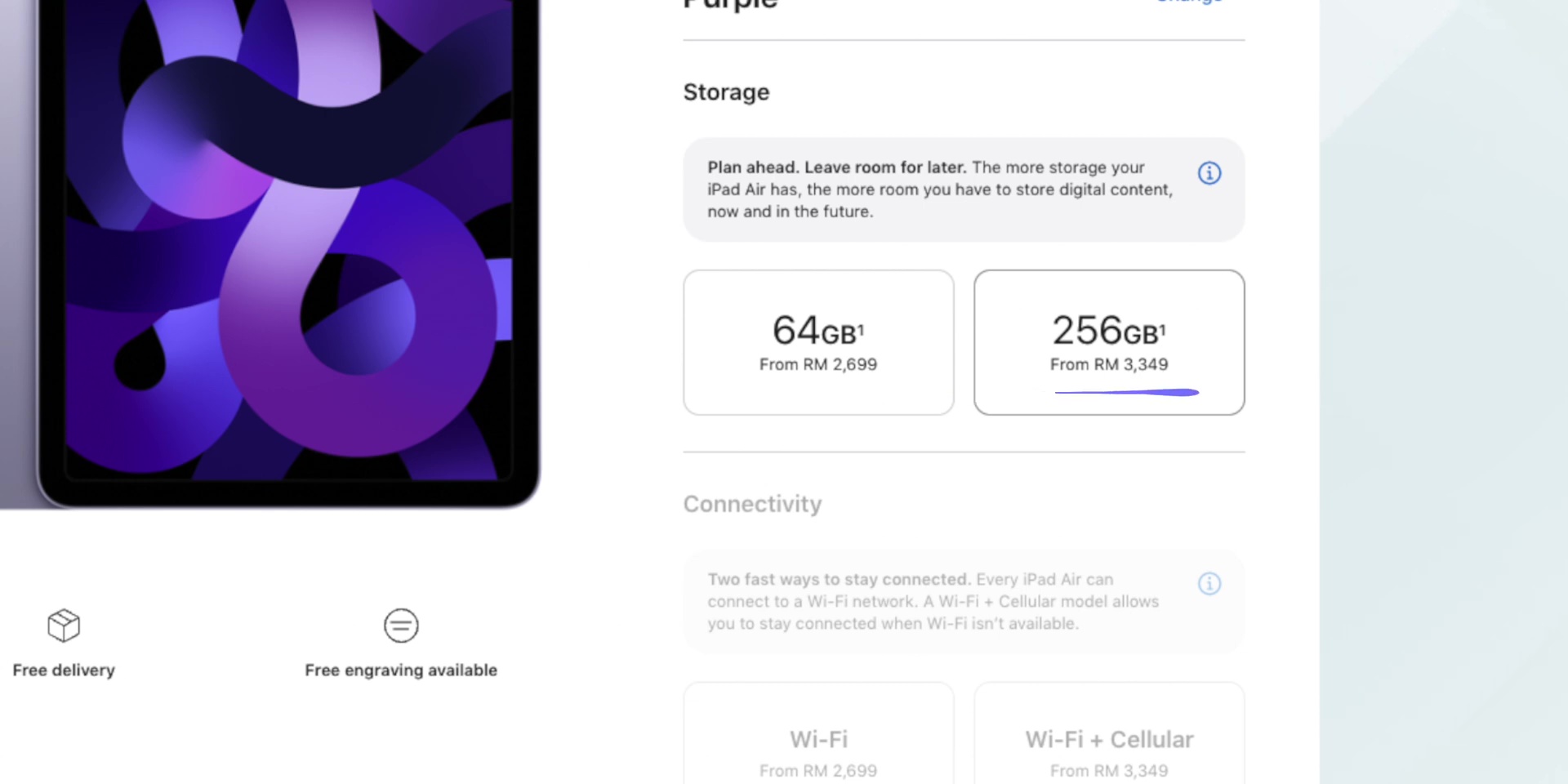Click the Purple color heading
This screenshot has height=784, width=1568.
(730, 5)
